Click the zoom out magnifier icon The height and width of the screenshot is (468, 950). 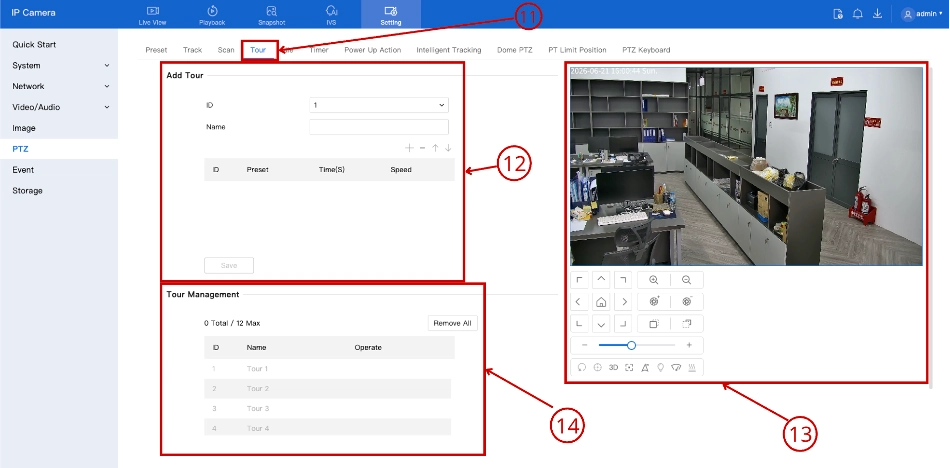point(686,280)
